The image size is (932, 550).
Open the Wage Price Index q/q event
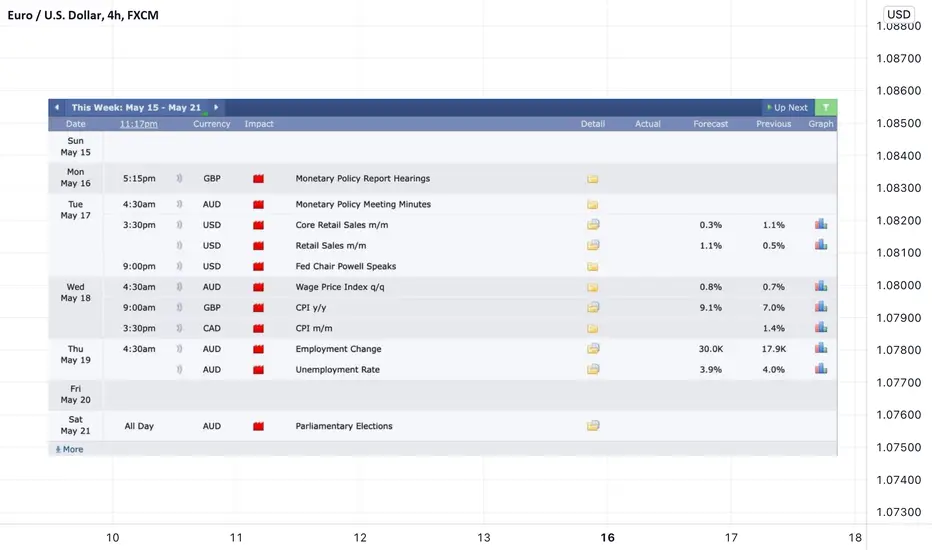tap(340, 287)
